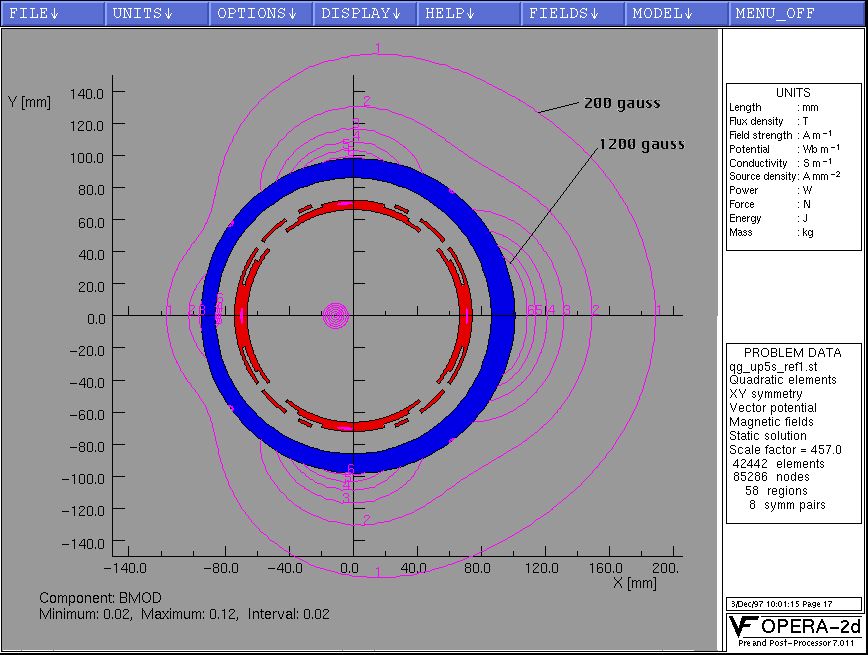Click the 'Field strength' units row
Viewport: 868px width, 655px height.
coord(781,135)
